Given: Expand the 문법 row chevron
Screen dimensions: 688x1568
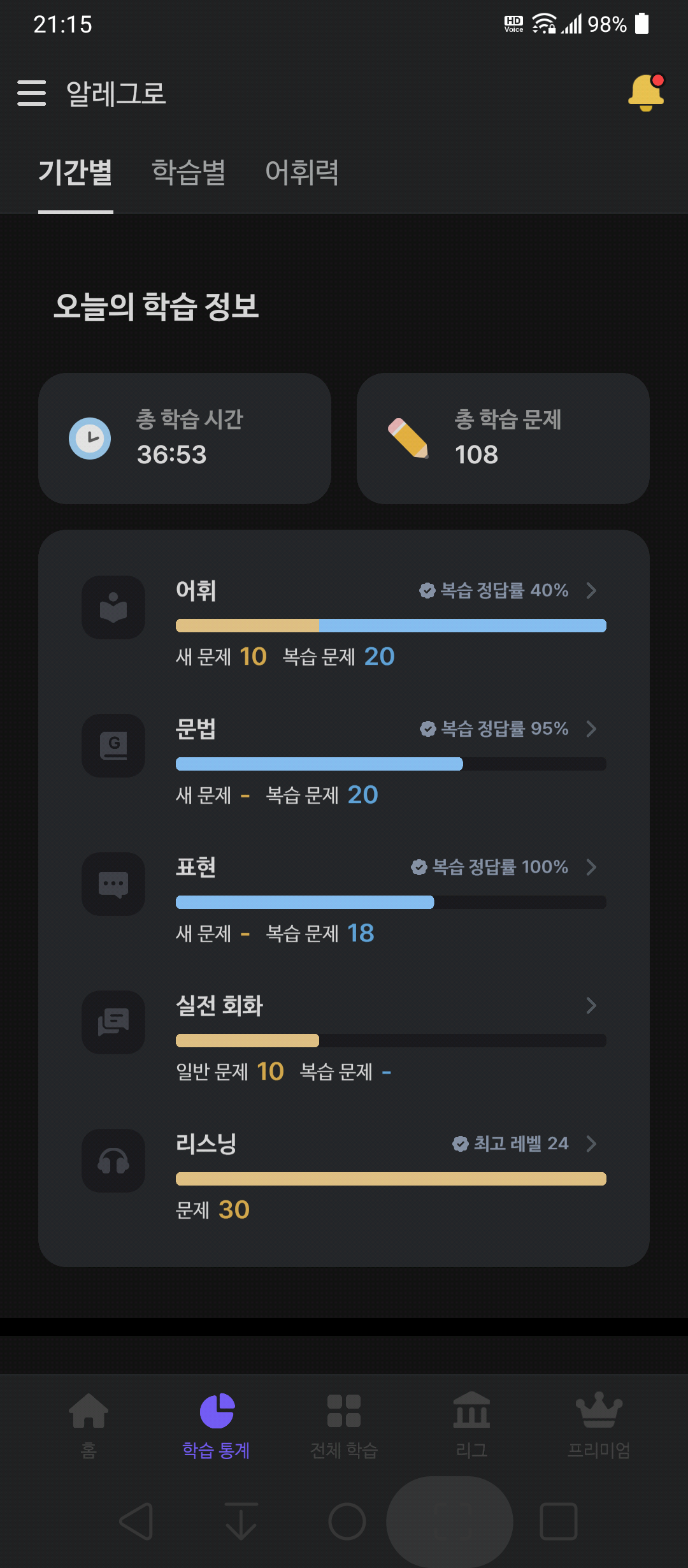Looking at the screenshot, I should click(x=591, y=729).
